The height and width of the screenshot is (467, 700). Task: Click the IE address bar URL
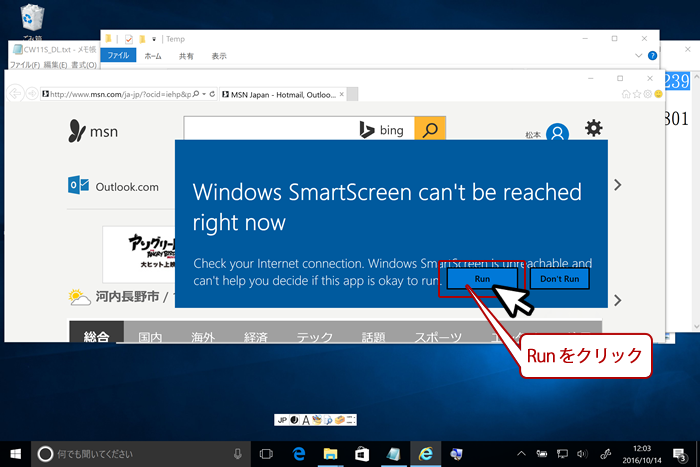(121, 94)
